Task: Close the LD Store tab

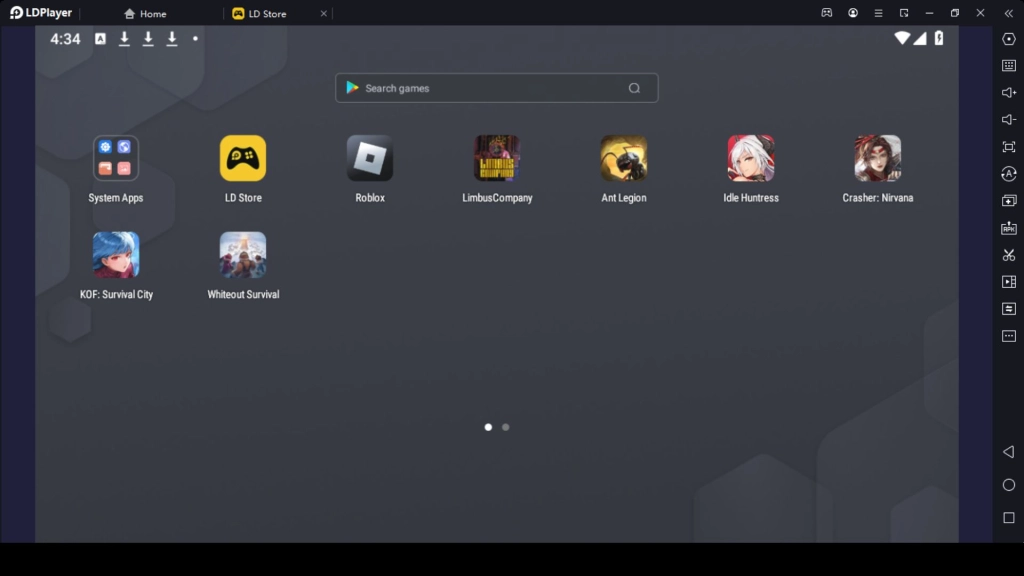Action: pos(323,14)
